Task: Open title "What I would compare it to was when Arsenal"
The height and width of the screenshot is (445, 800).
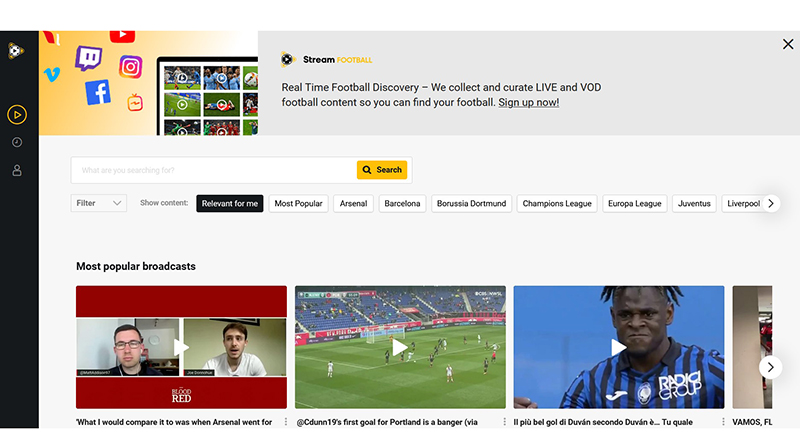Action: 174,422
